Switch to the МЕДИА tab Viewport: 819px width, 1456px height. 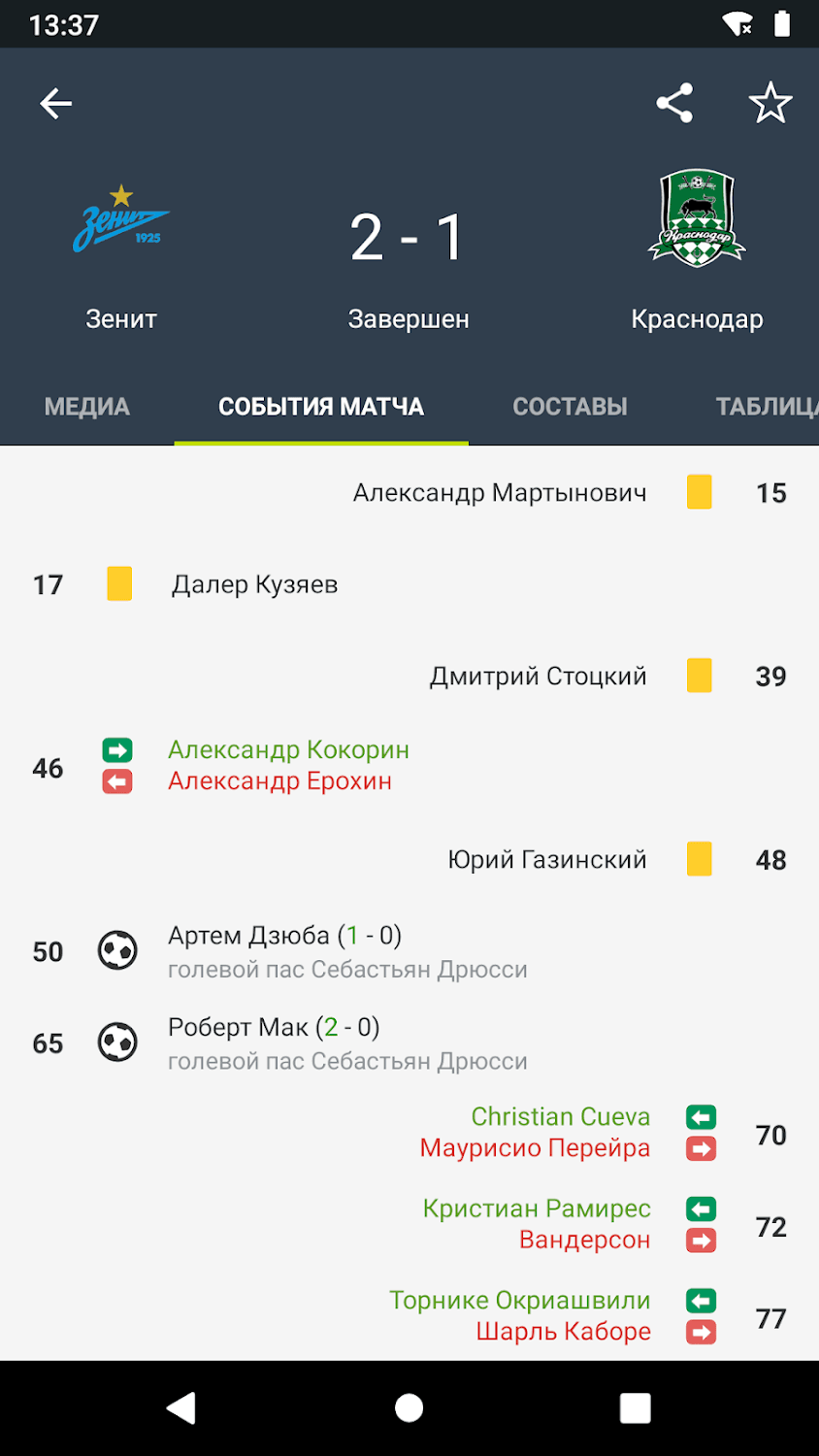pyautogui.click(x=87, y=407)
